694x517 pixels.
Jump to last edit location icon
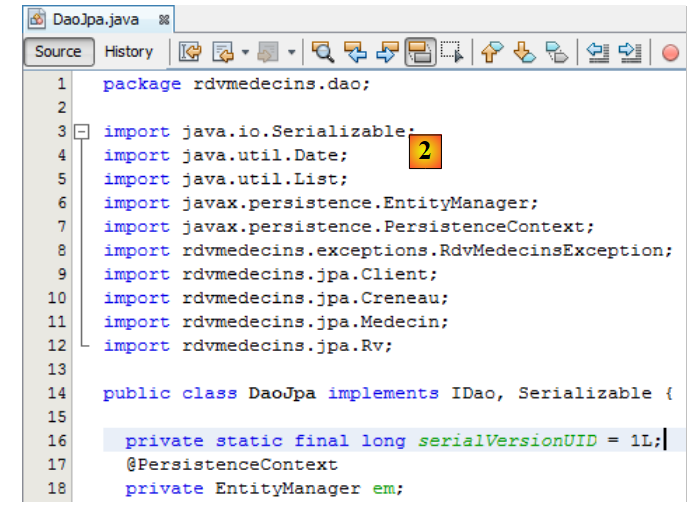pos(190,53)
